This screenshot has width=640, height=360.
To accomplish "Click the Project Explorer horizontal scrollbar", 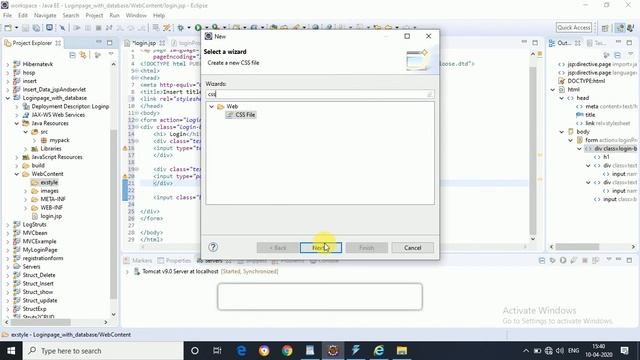I will coord(41,322).
